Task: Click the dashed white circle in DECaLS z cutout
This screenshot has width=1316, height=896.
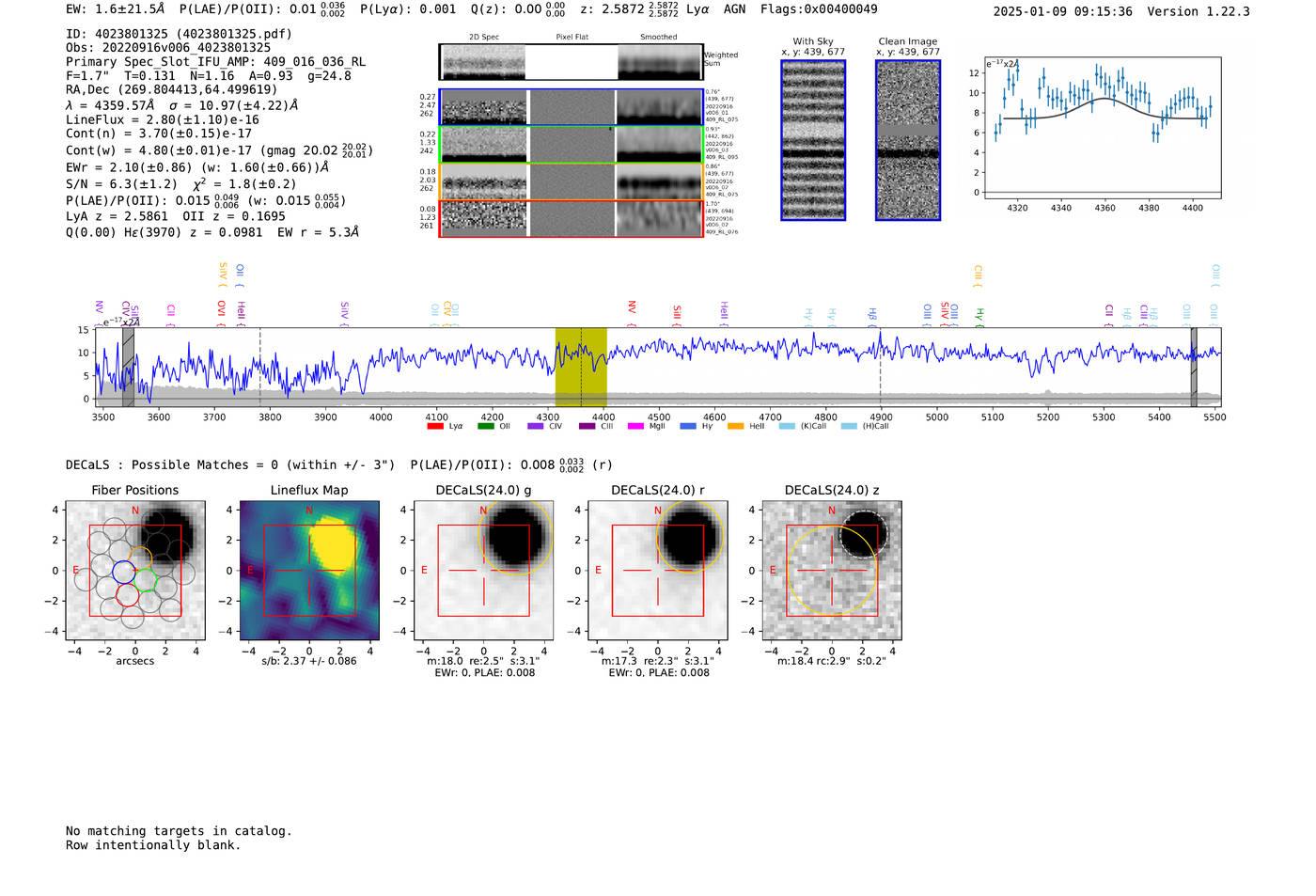Action: (x=863, y=534)
